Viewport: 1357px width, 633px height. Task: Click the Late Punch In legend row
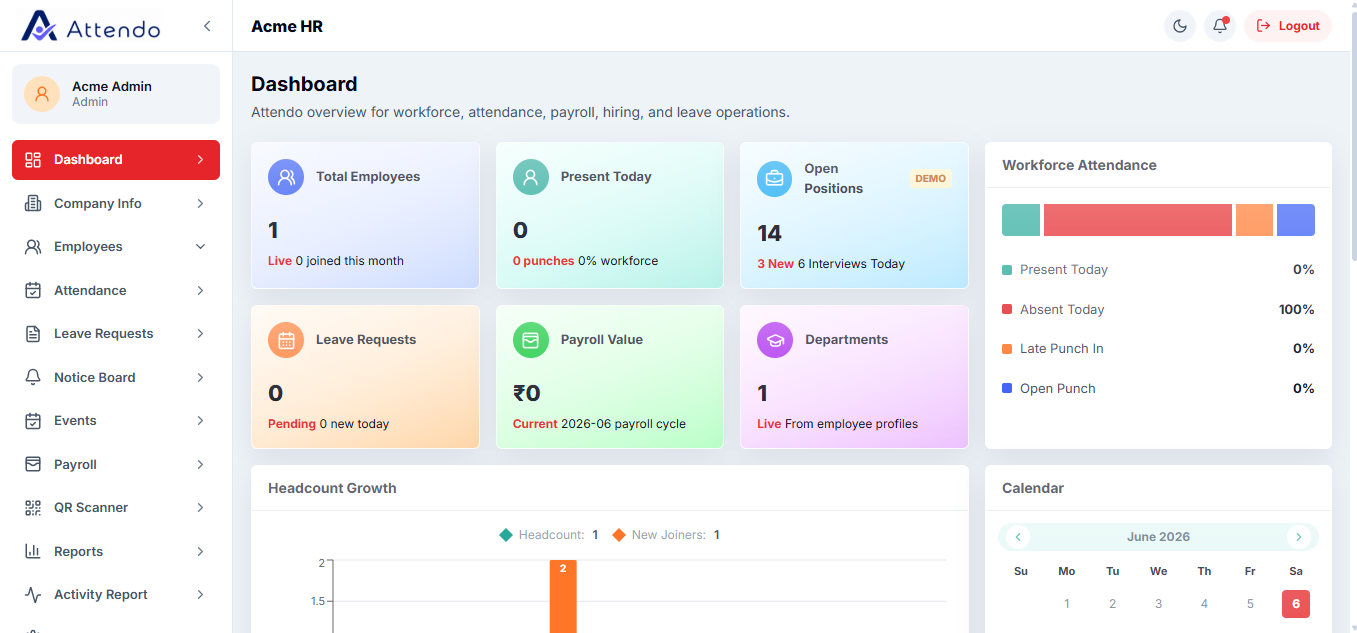(x=1158, y=349)
